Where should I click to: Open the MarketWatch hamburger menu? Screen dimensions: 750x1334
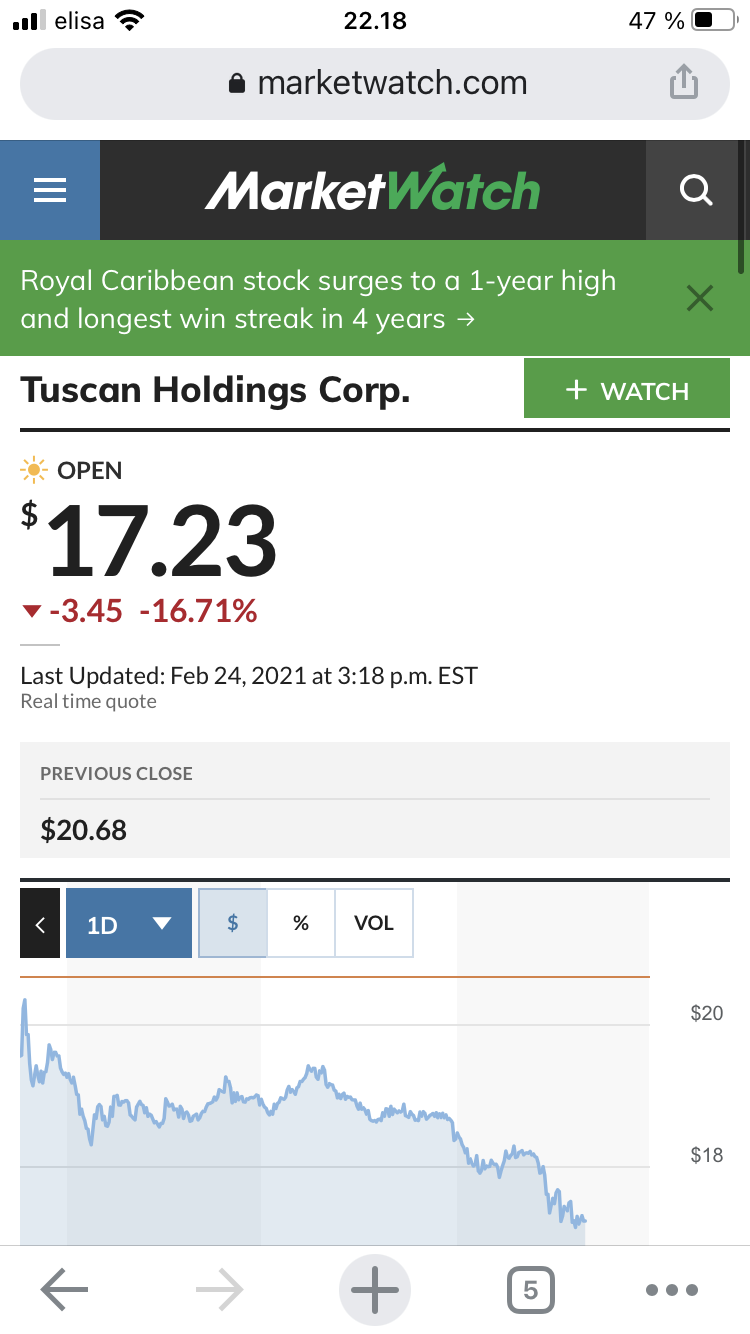tap(50, 190)
